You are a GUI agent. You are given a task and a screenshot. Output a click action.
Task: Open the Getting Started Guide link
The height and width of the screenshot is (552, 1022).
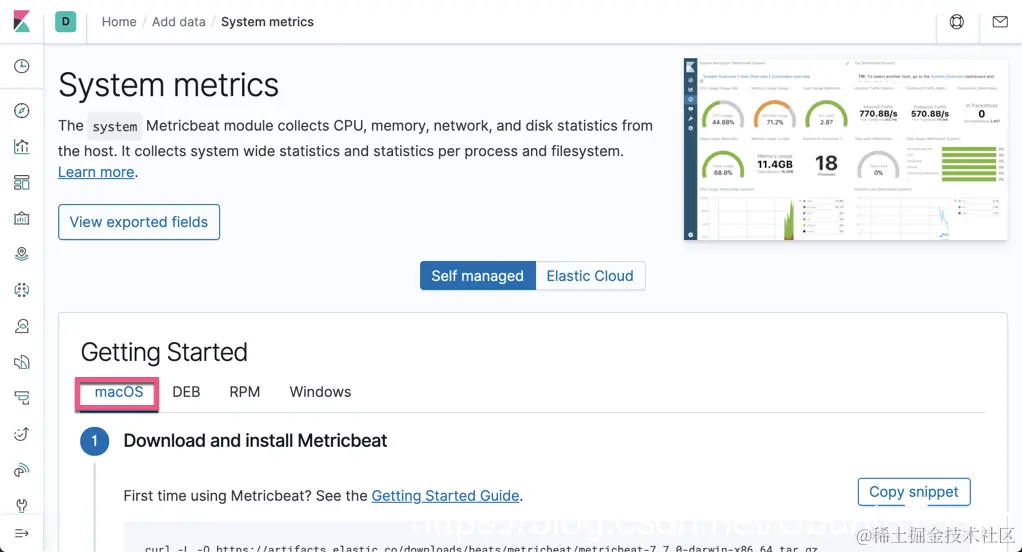pos(445,496)
